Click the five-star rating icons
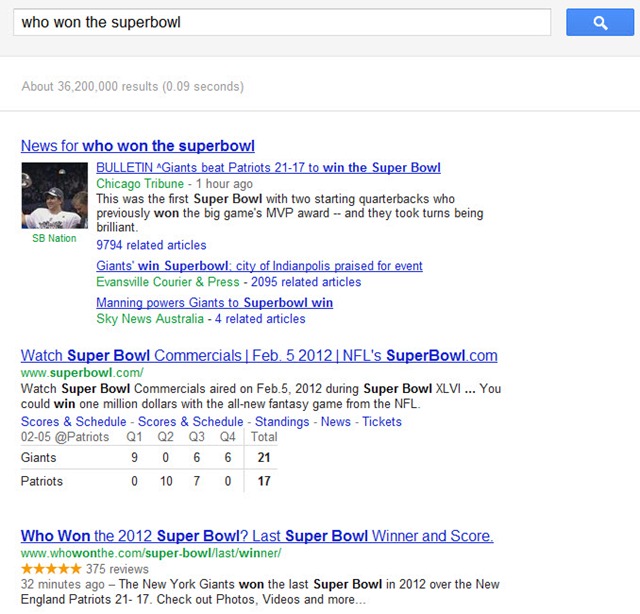Image resolution: width=640 pixels, height=614 pixels. pyautogui.click(x=54, y=569)
